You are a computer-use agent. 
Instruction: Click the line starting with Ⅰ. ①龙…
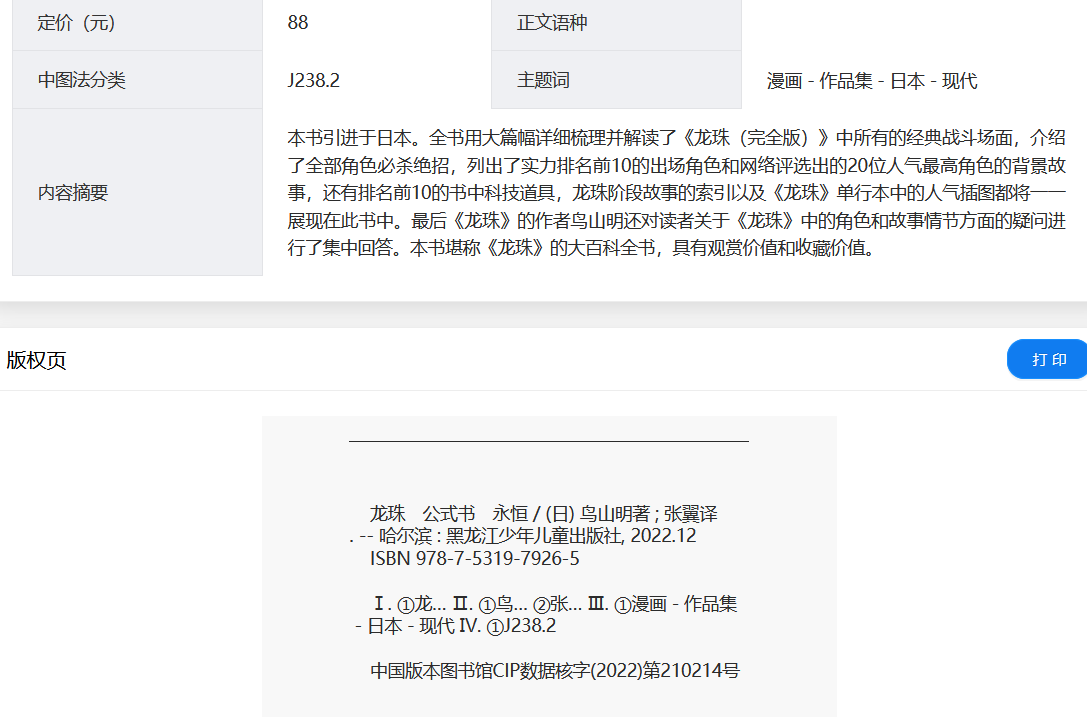pyautogui.click(x=554, y=604)
